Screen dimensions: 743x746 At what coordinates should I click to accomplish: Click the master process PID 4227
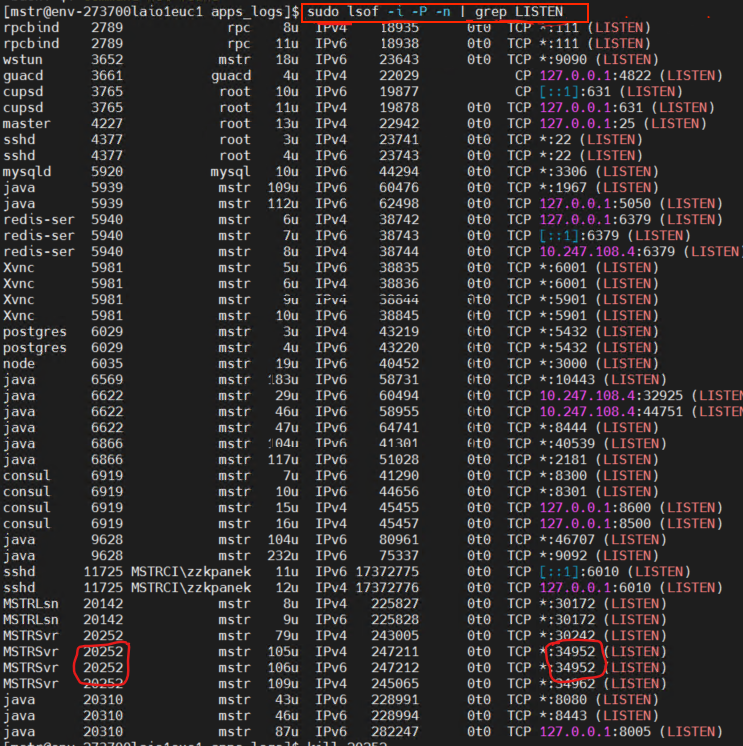tap(107, 123)
